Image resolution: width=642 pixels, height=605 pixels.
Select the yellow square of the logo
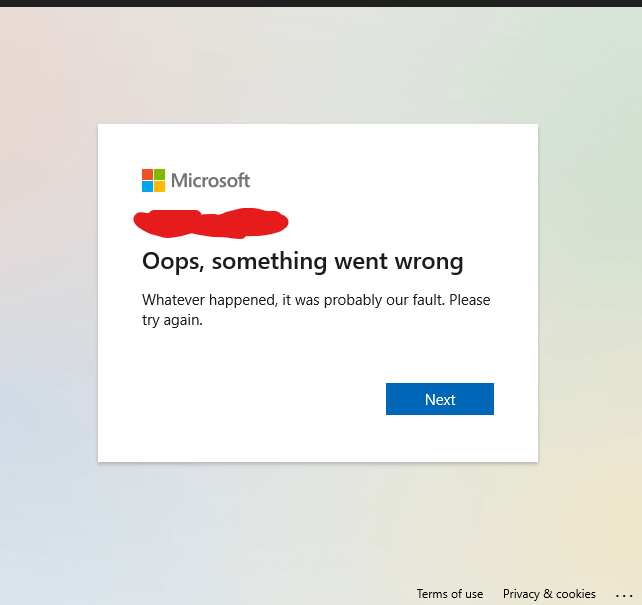[x=160, y=187]
